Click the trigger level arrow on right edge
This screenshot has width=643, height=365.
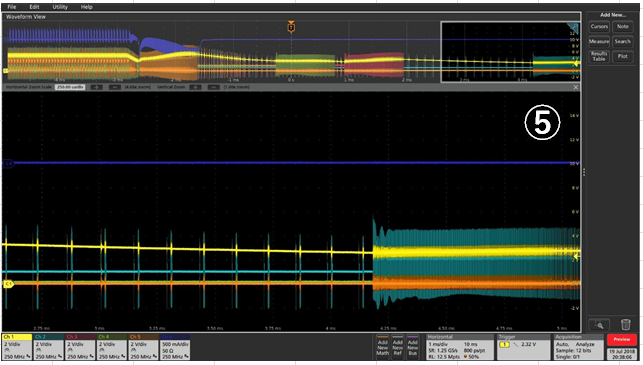576,256
